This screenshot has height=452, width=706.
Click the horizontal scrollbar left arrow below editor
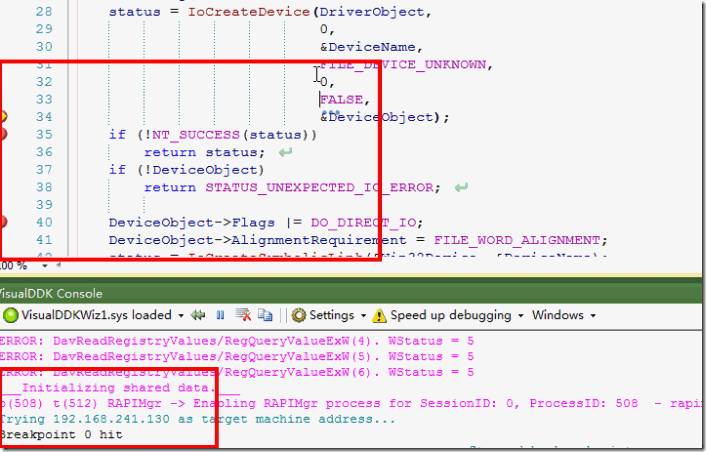click(56, 266)
